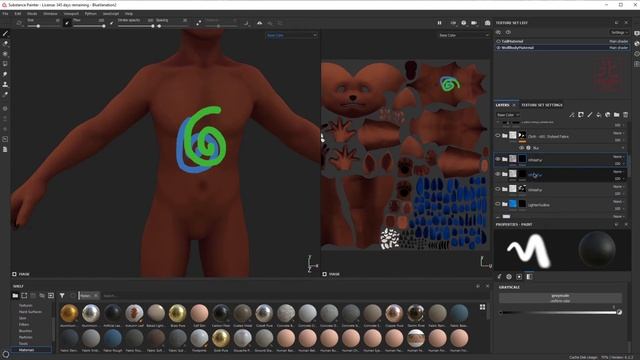Add effect using the wand icon in Layers

click(572, 115)
